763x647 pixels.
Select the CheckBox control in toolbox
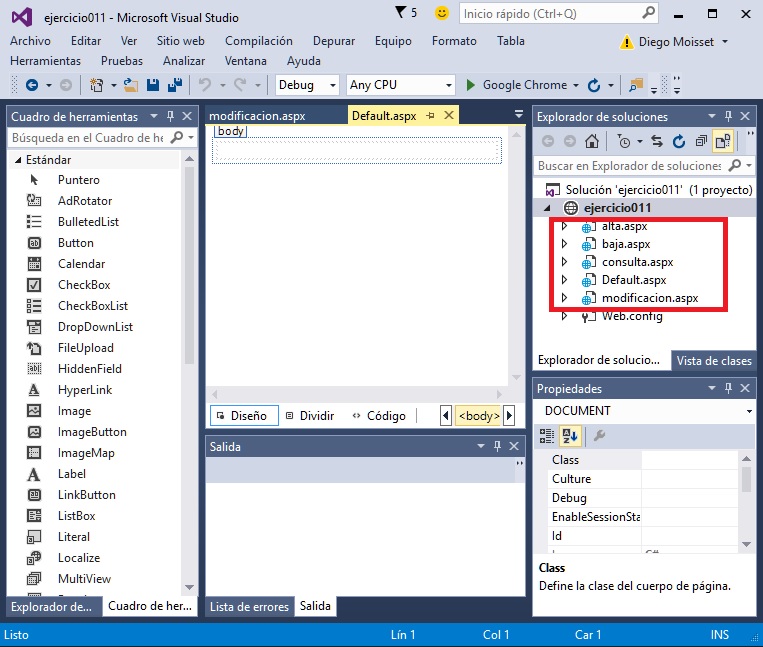tap(84, 285)
